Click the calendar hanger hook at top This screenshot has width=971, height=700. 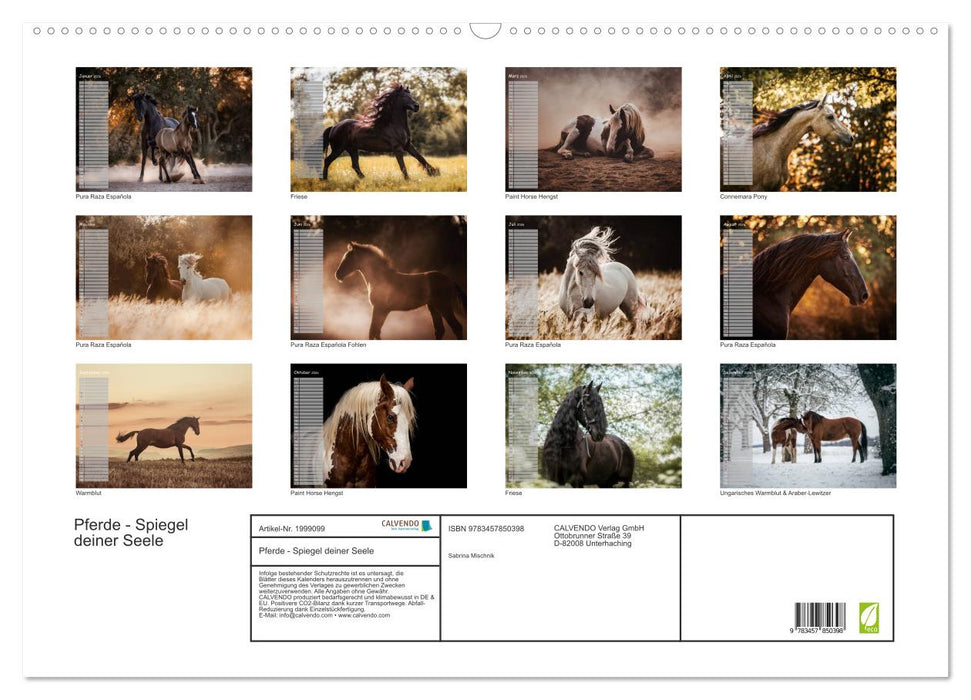point(485,31)
